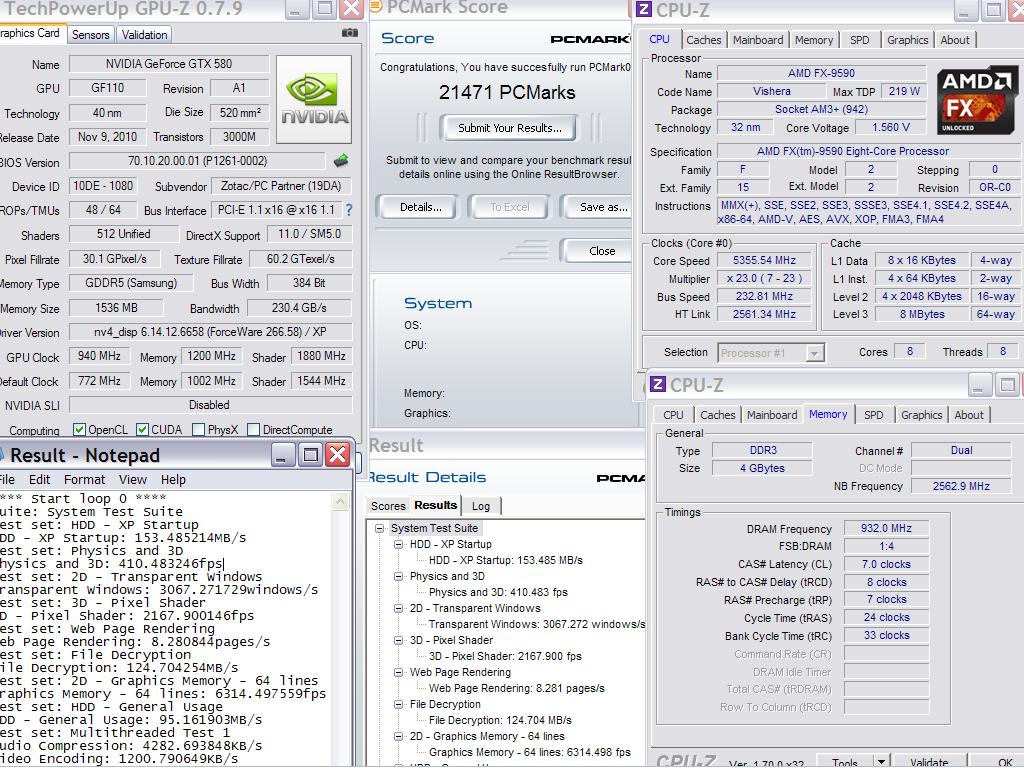Open the Tools dropdown arrow in CPU-Z
Screen dimensions: 1024x768
tap(881, 761)
